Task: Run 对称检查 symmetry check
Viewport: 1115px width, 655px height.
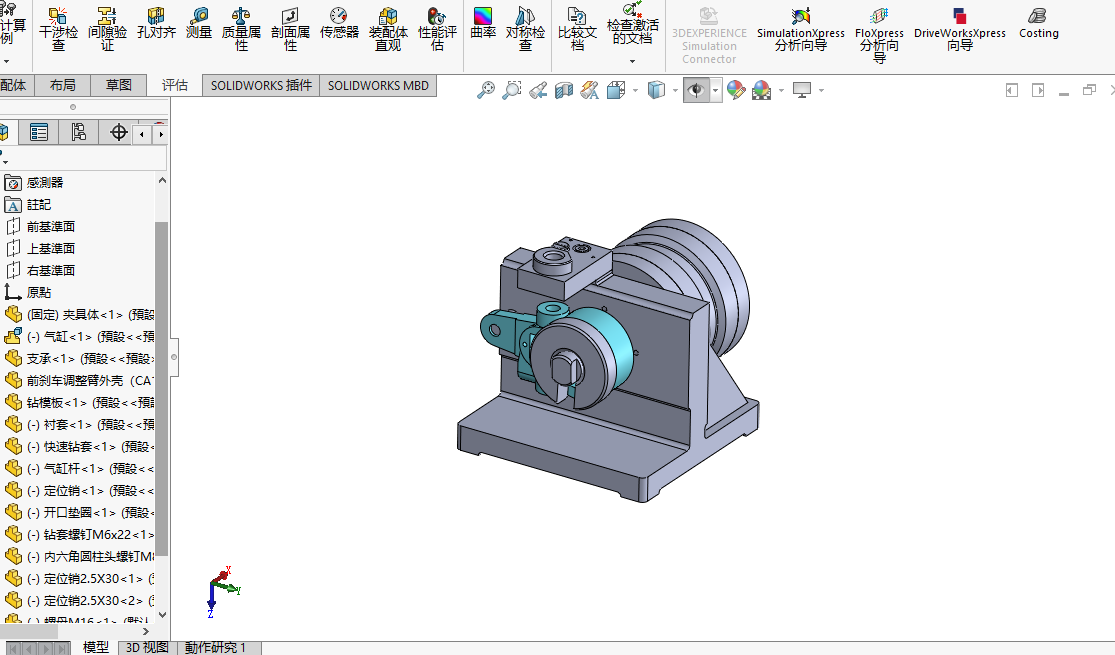Action: pos(526,28)
